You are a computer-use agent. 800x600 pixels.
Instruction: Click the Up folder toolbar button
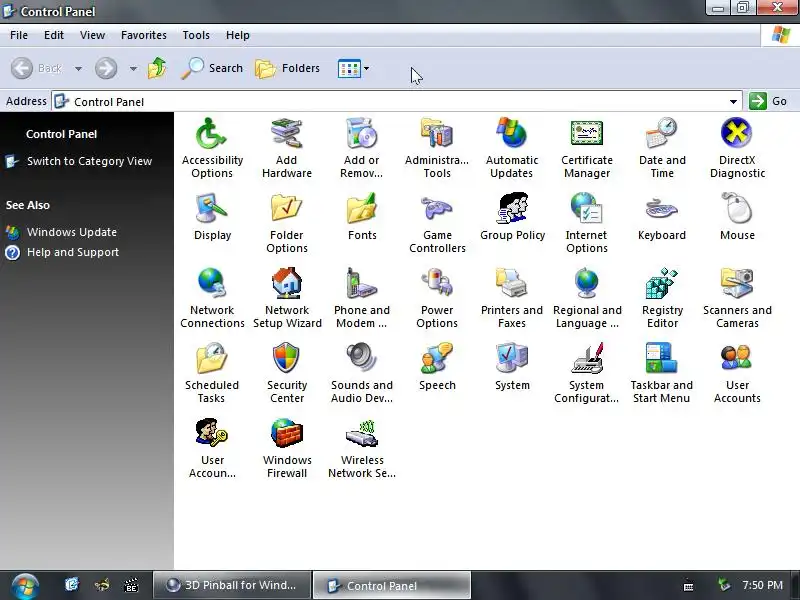pos(157,68)
